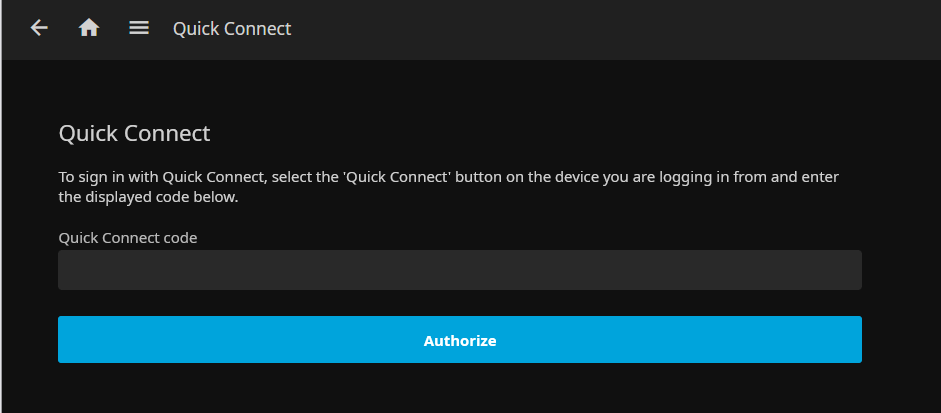This screenshot has width=941, height=413.
Task: Click the word Authorize on the blue bar
Action: tap(460, 341)
